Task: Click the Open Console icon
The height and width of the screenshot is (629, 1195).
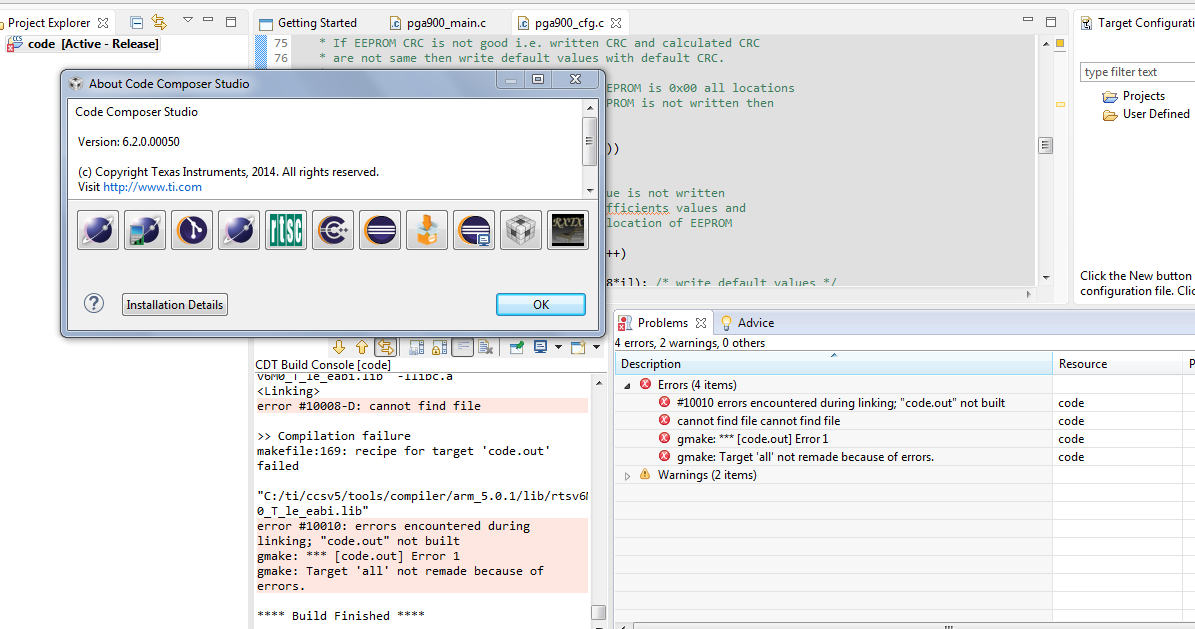Action: (578, 348)
